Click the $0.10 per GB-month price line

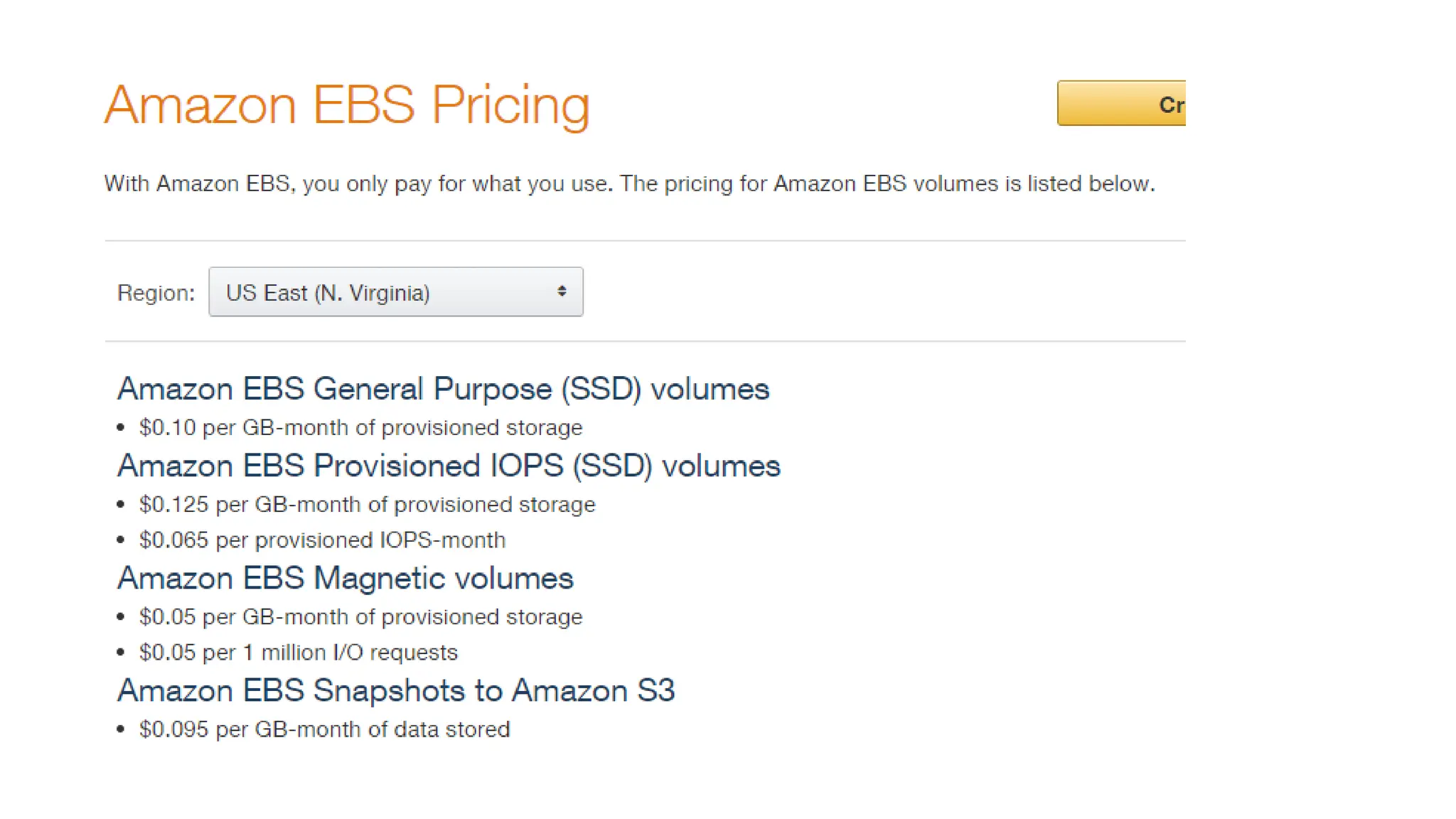pos(360,428)
